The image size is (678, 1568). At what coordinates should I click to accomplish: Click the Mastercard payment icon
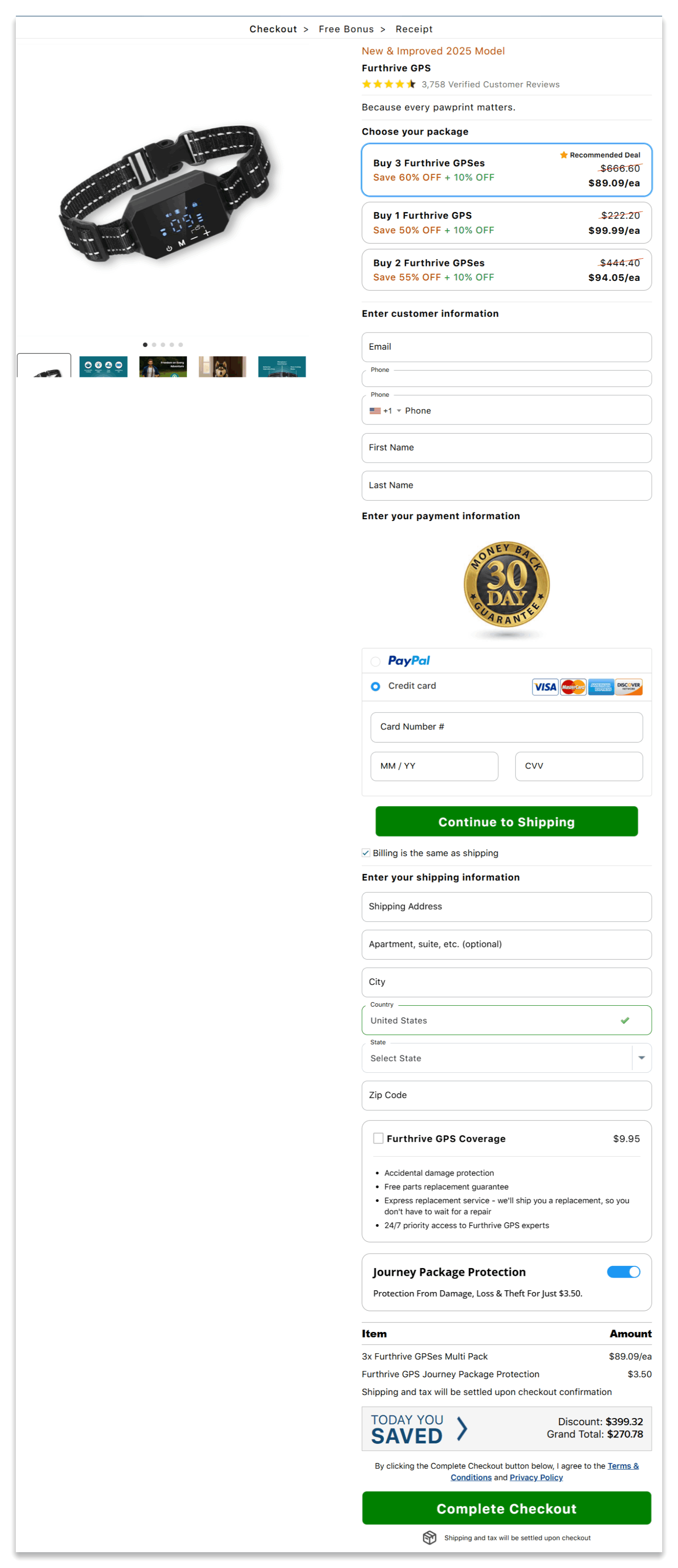pyautogui.click(x=573, y=687)
